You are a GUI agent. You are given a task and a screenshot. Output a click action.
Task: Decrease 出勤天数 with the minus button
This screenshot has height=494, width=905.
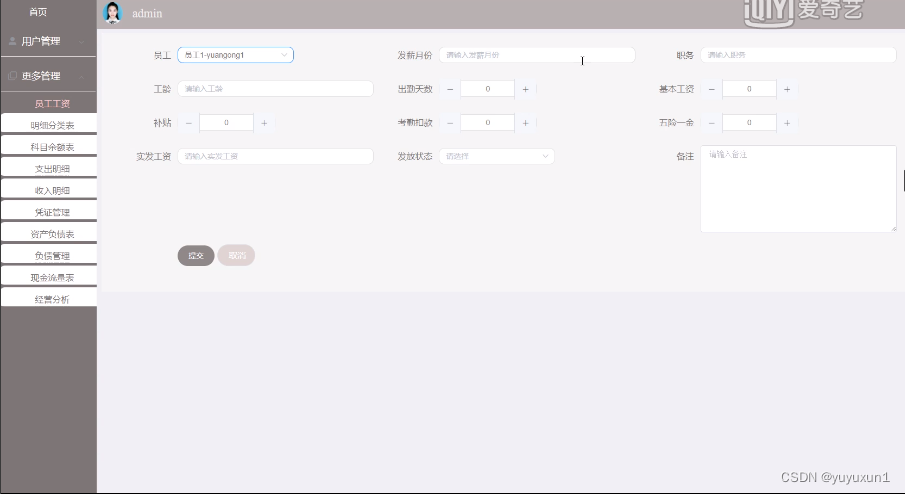point(450,89)
